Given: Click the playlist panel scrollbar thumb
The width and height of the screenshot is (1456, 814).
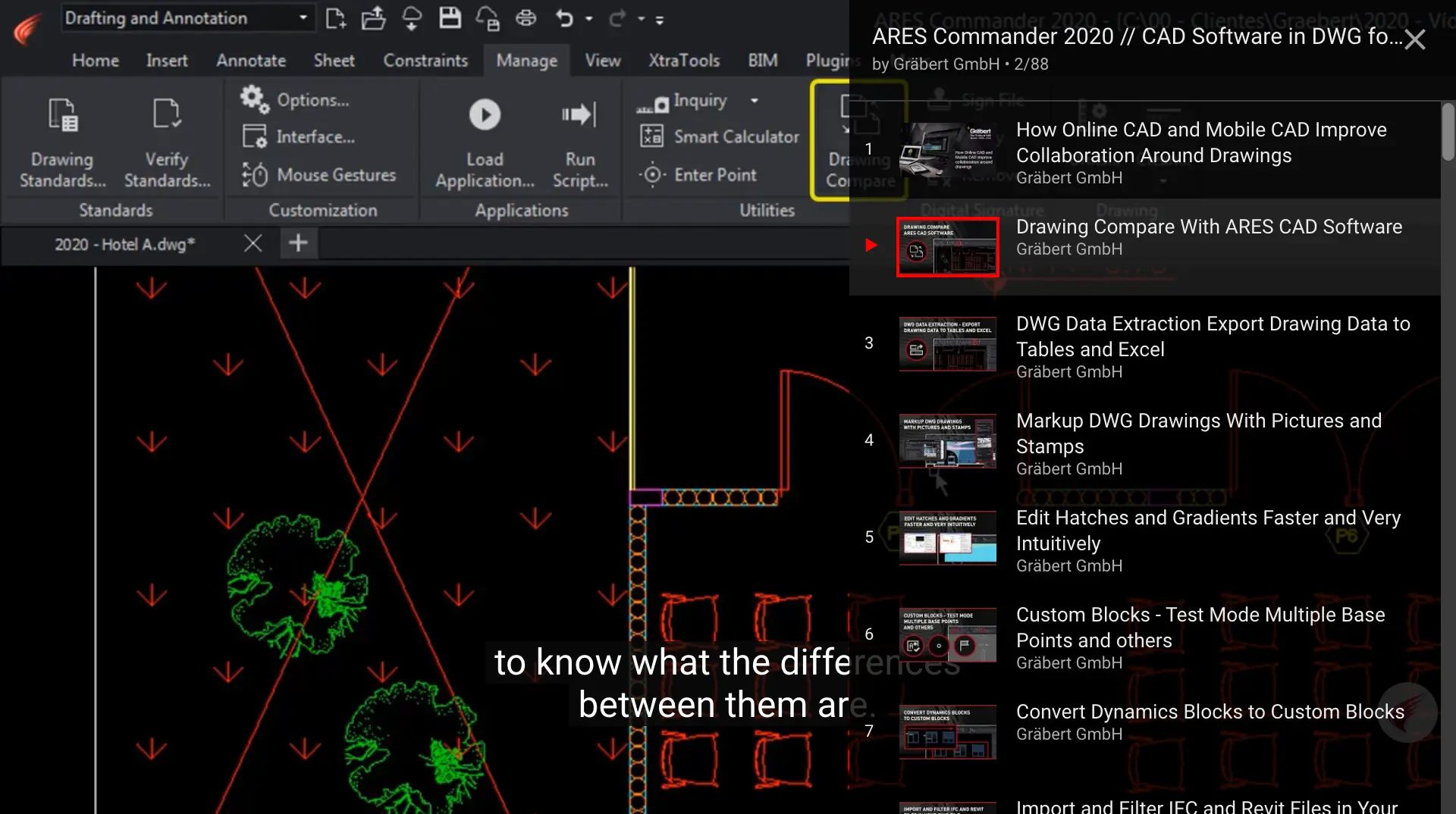Looking at the screenshot, I should [1448, 132].
